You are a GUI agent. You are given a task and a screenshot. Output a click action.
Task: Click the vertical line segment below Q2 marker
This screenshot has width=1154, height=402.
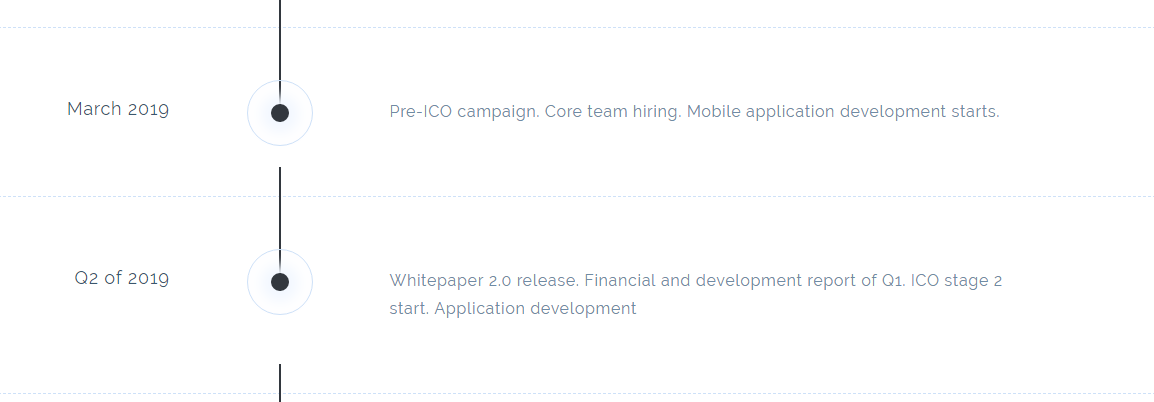(280, 383)
